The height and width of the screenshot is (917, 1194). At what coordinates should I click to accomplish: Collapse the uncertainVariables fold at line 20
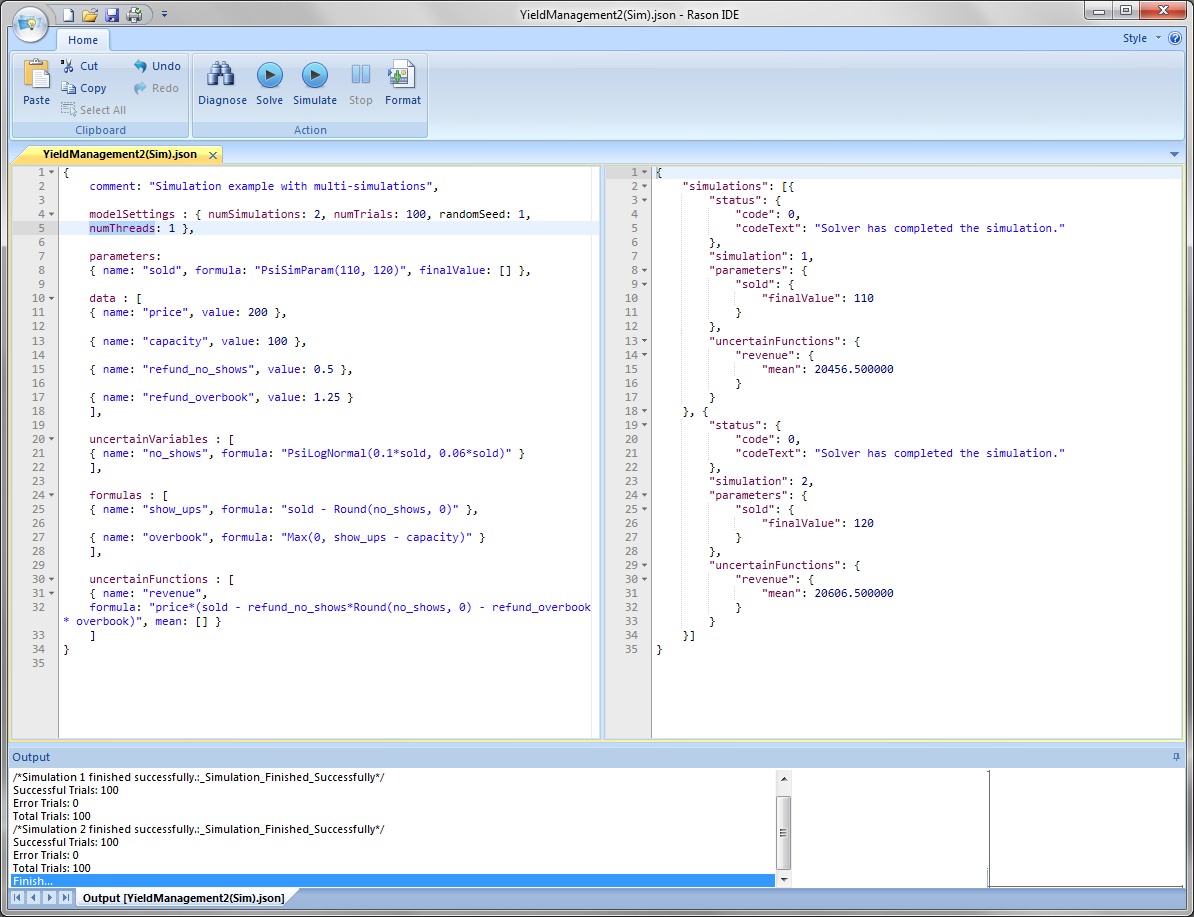pos(51,439)
